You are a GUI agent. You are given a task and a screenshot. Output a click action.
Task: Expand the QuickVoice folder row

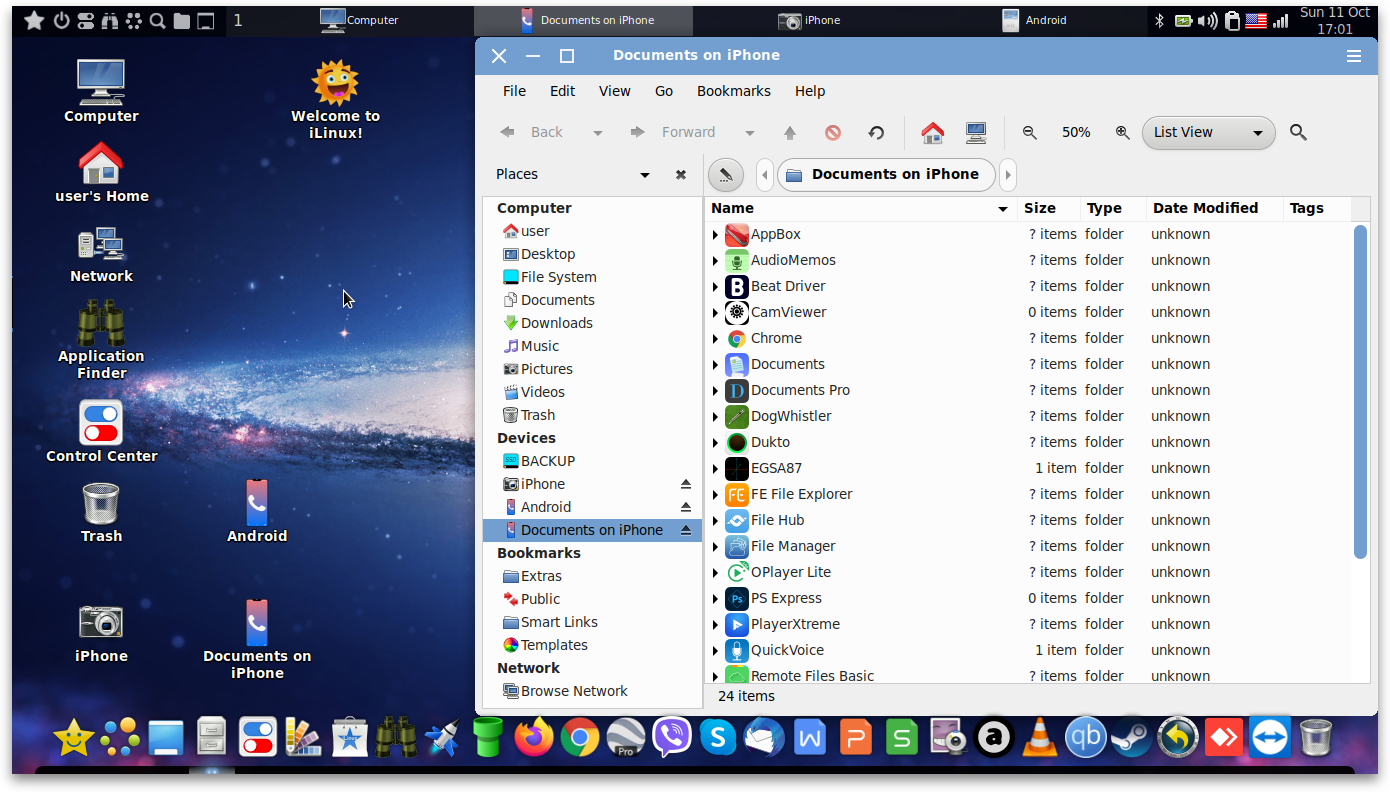click(x=715, y=651)
